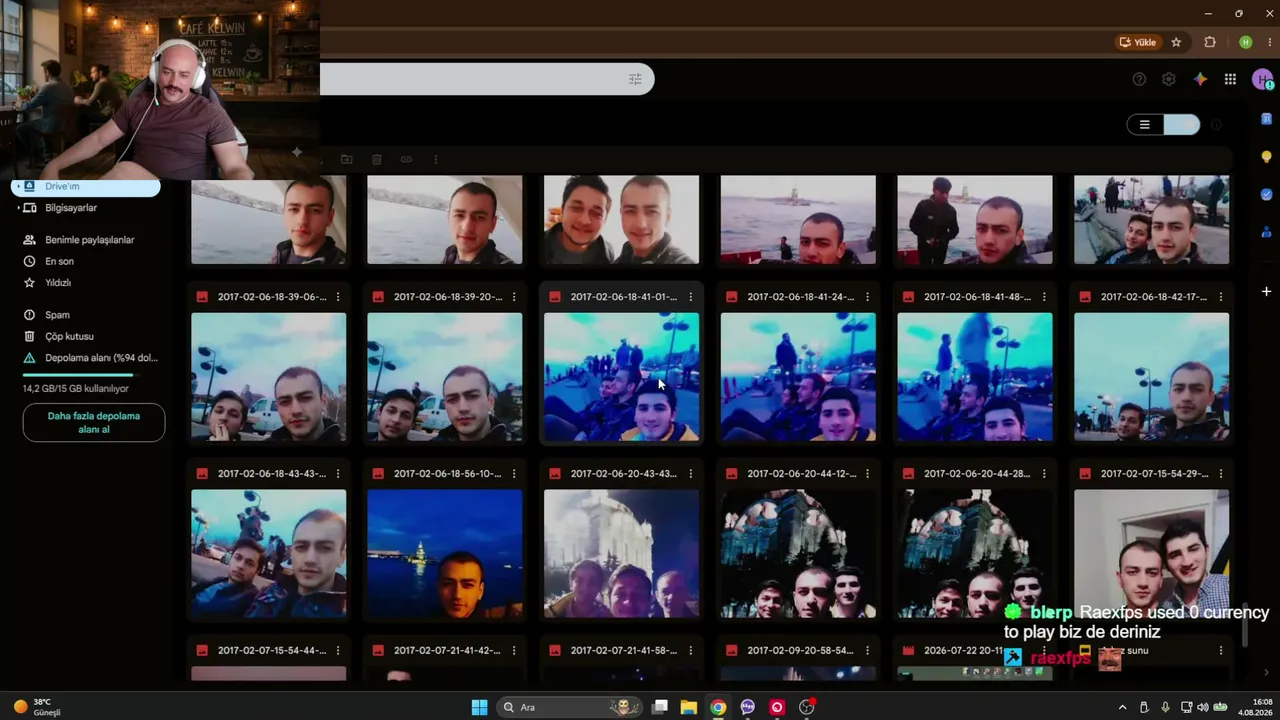The height and width of the screenshot is (720, 1280).
Task: Open Drive settings gear
Action: pos(1169,79)
